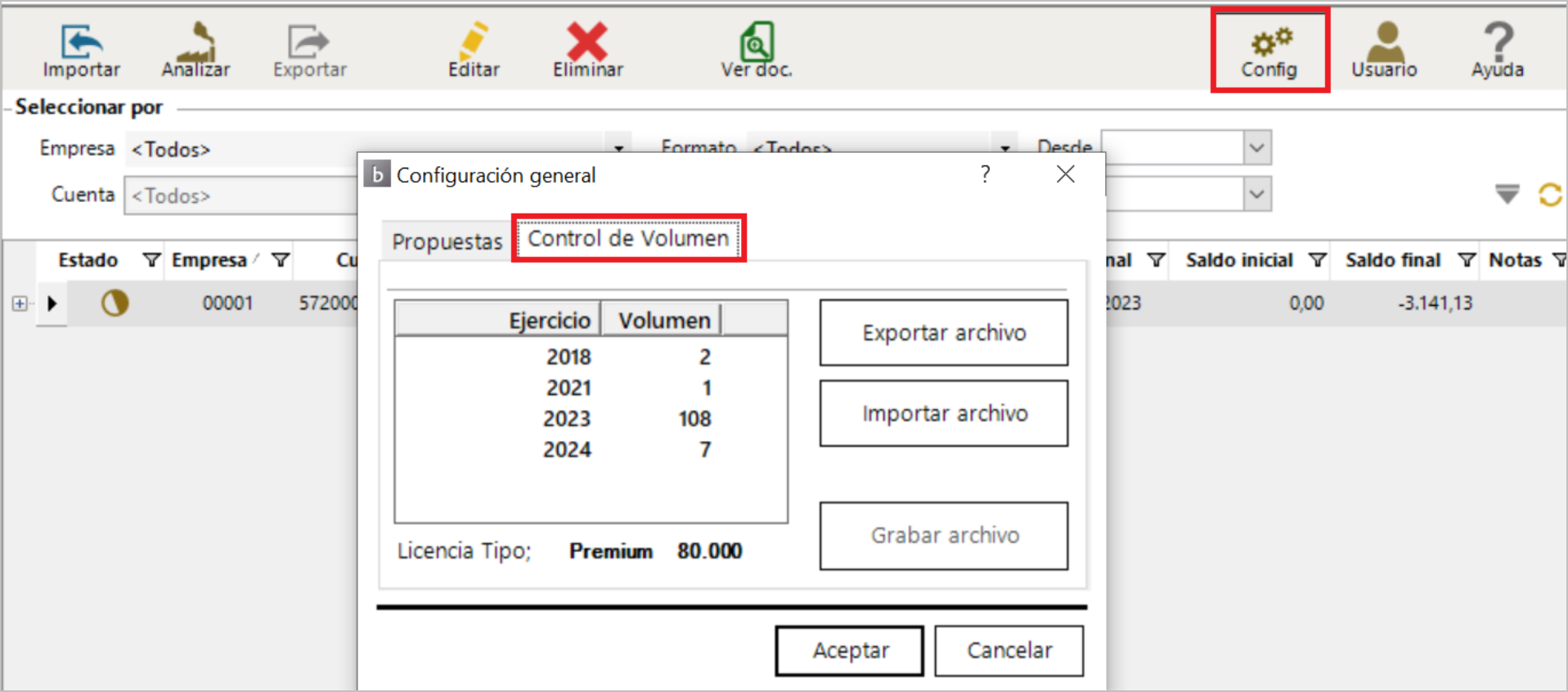
Task: Click the Saldo inicial value 0,00
Action: click(1306, 303)
